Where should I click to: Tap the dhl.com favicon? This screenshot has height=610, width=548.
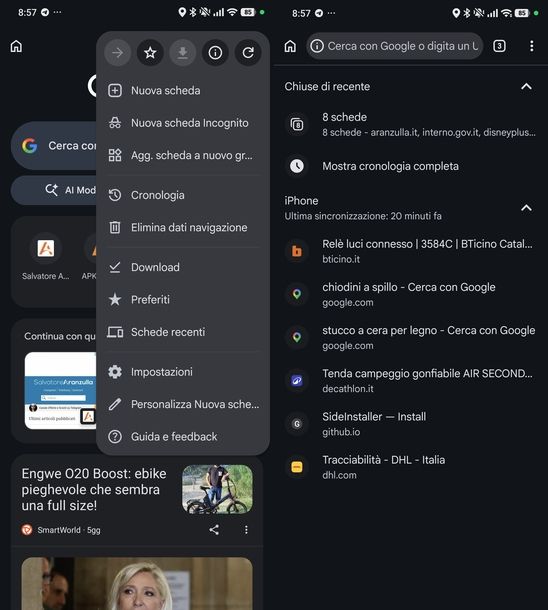coord(297,467)
